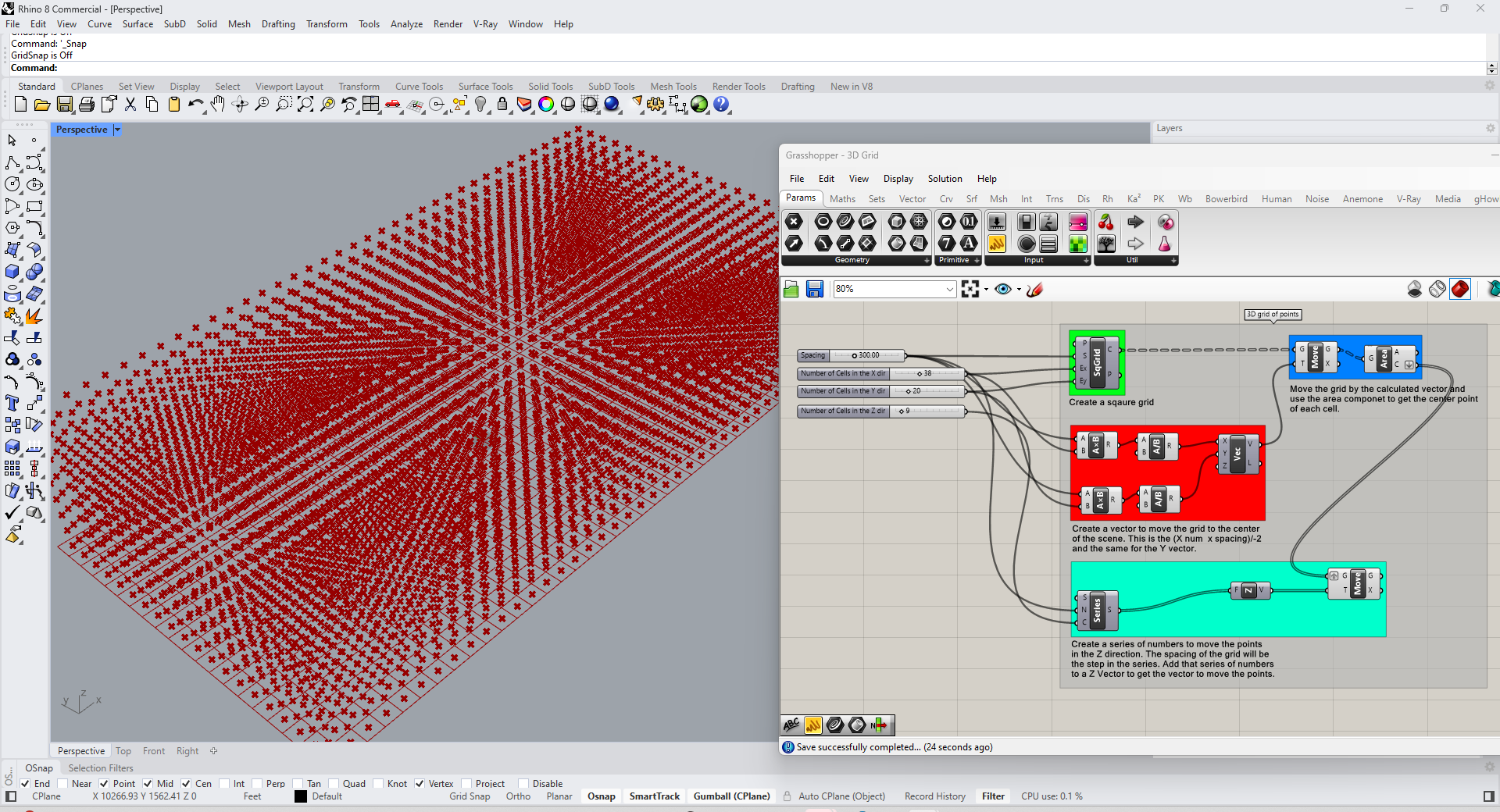Enable the Near osnap checkbox

point(63,784)
